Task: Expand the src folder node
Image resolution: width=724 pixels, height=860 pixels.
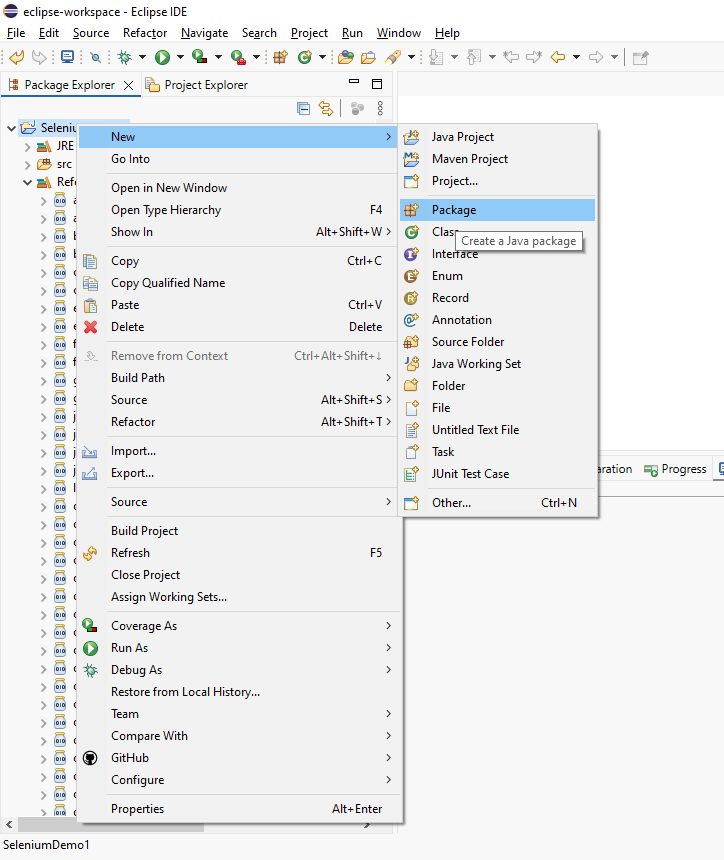Action: 27,165
